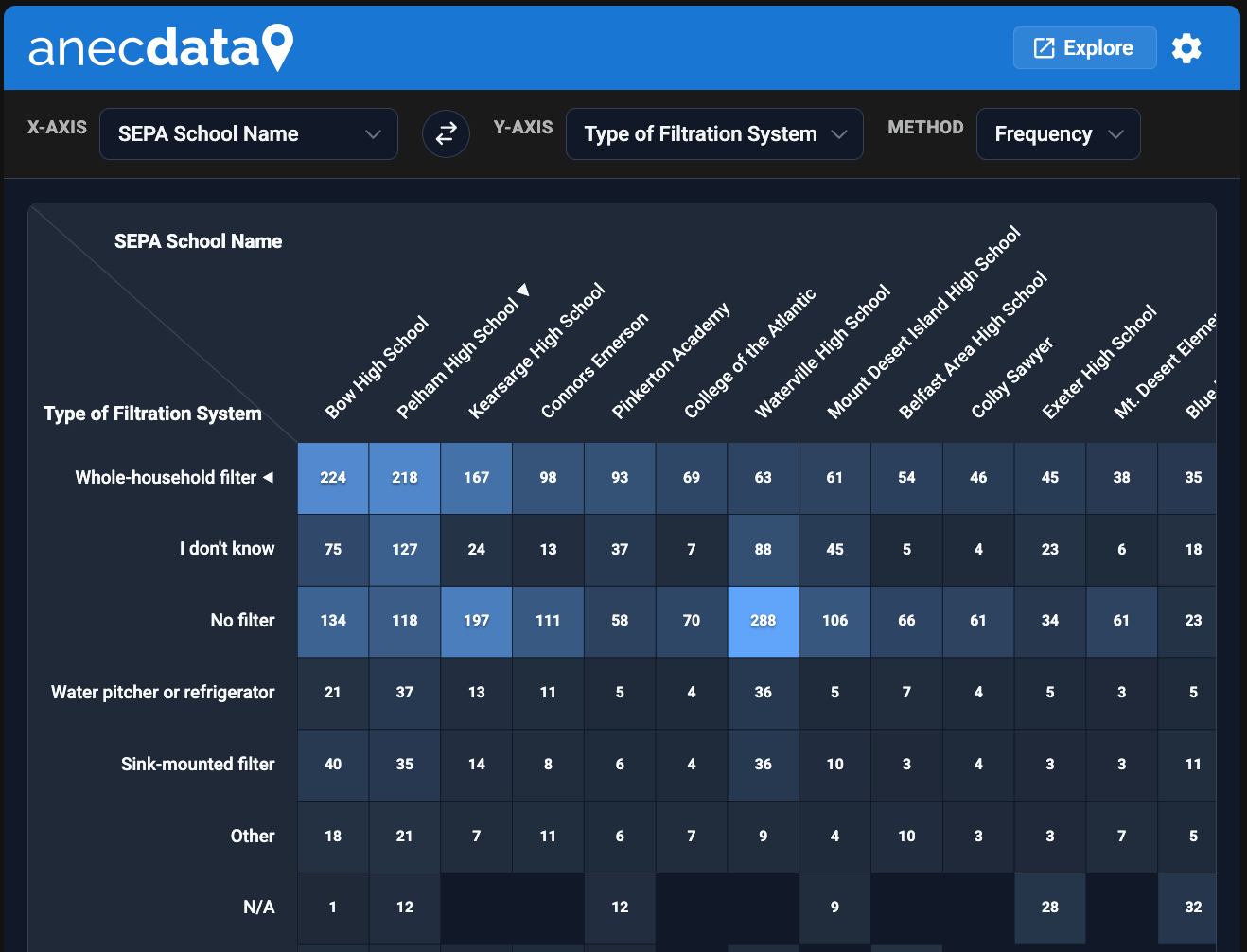
Task: Click the anecdata logo
Action: pyautogui.click(x=161, y=48)
